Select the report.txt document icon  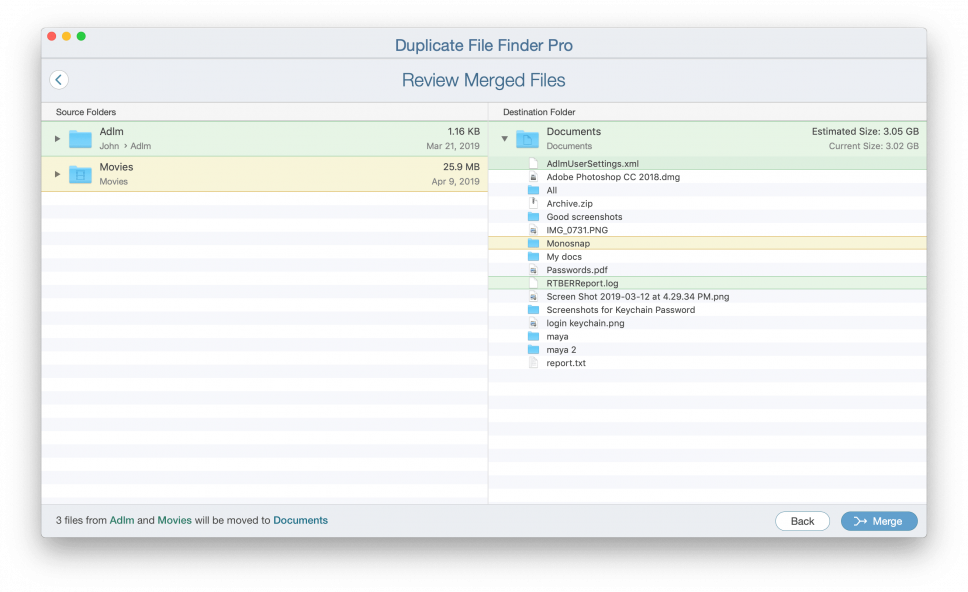532,363
